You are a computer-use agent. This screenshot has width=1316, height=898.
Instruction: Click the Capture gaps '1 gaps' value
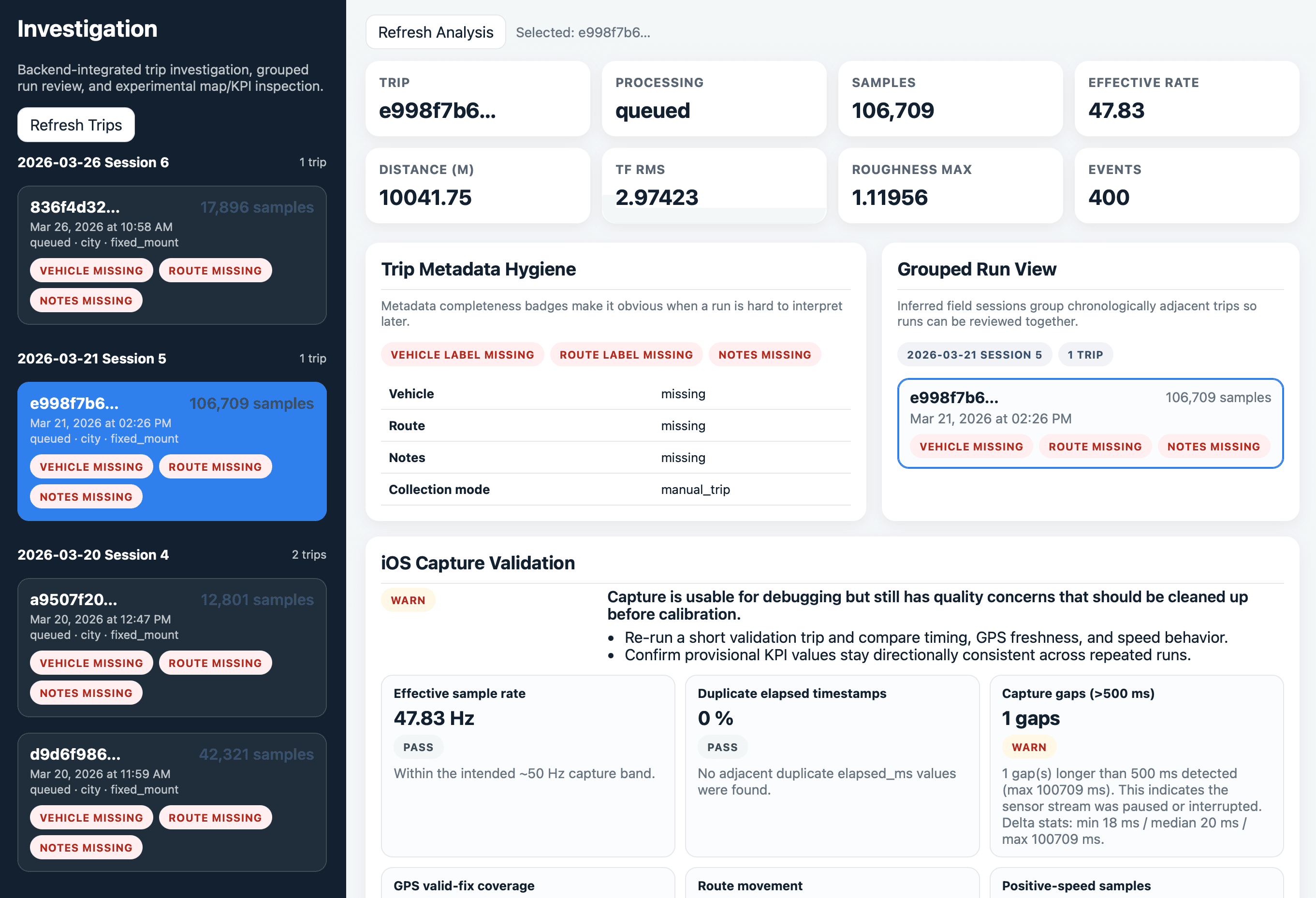pos(1031,718)
